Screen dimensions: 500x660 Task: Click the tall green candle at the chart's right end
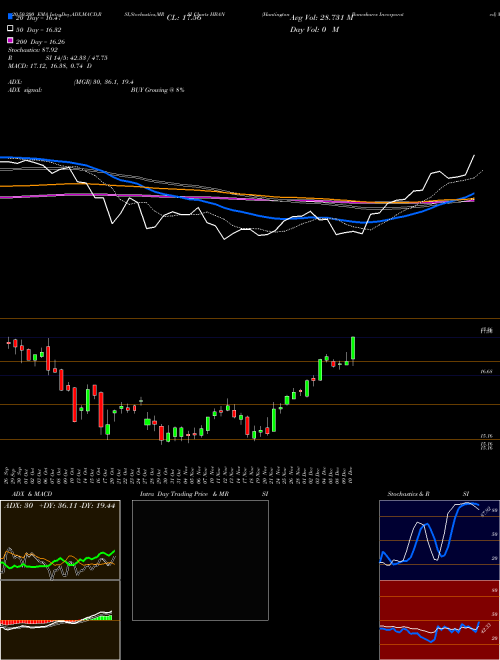(x=353, y=348)
